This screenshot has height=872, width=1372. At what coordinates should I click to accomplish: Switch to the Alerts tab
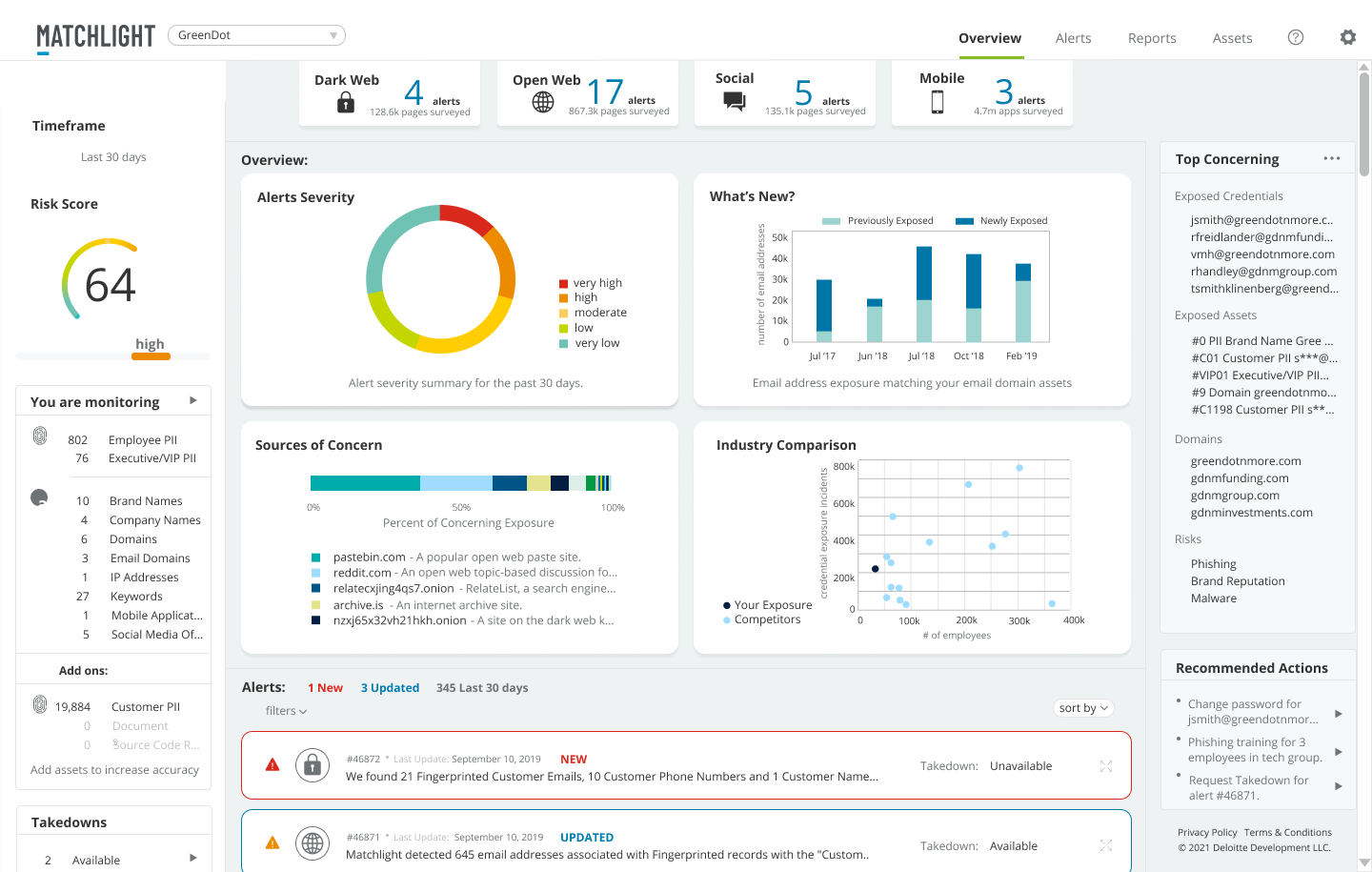[1073, 38]
